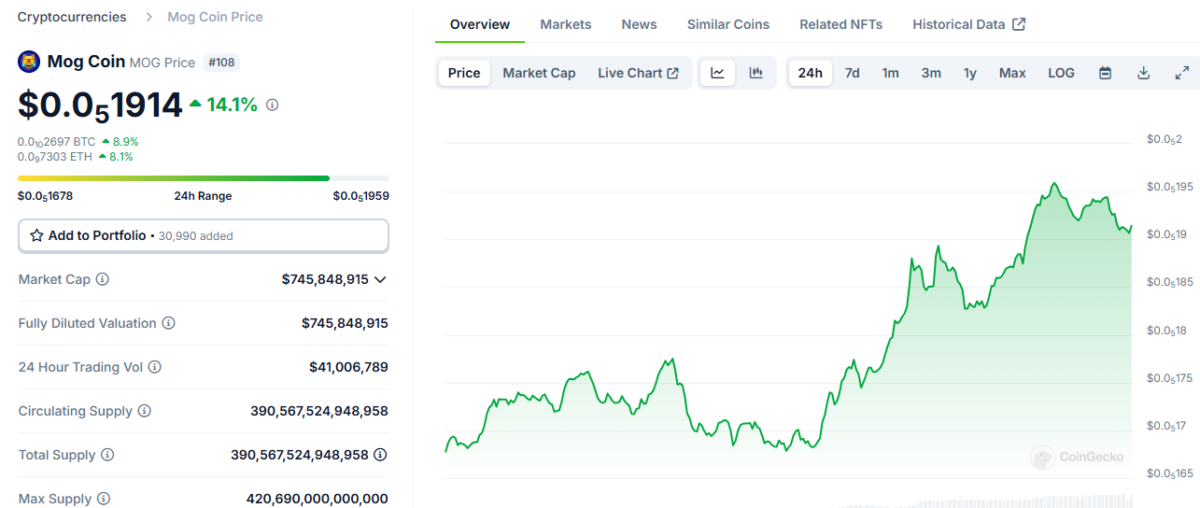Open the calendar date range picker

click(1105, 73)
